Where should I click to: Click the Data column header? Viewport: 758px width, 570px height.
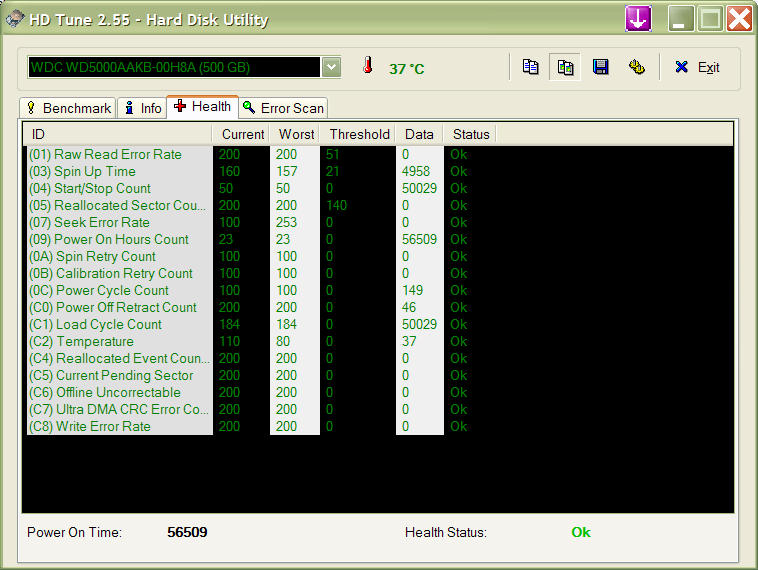[x=419, y=134]
